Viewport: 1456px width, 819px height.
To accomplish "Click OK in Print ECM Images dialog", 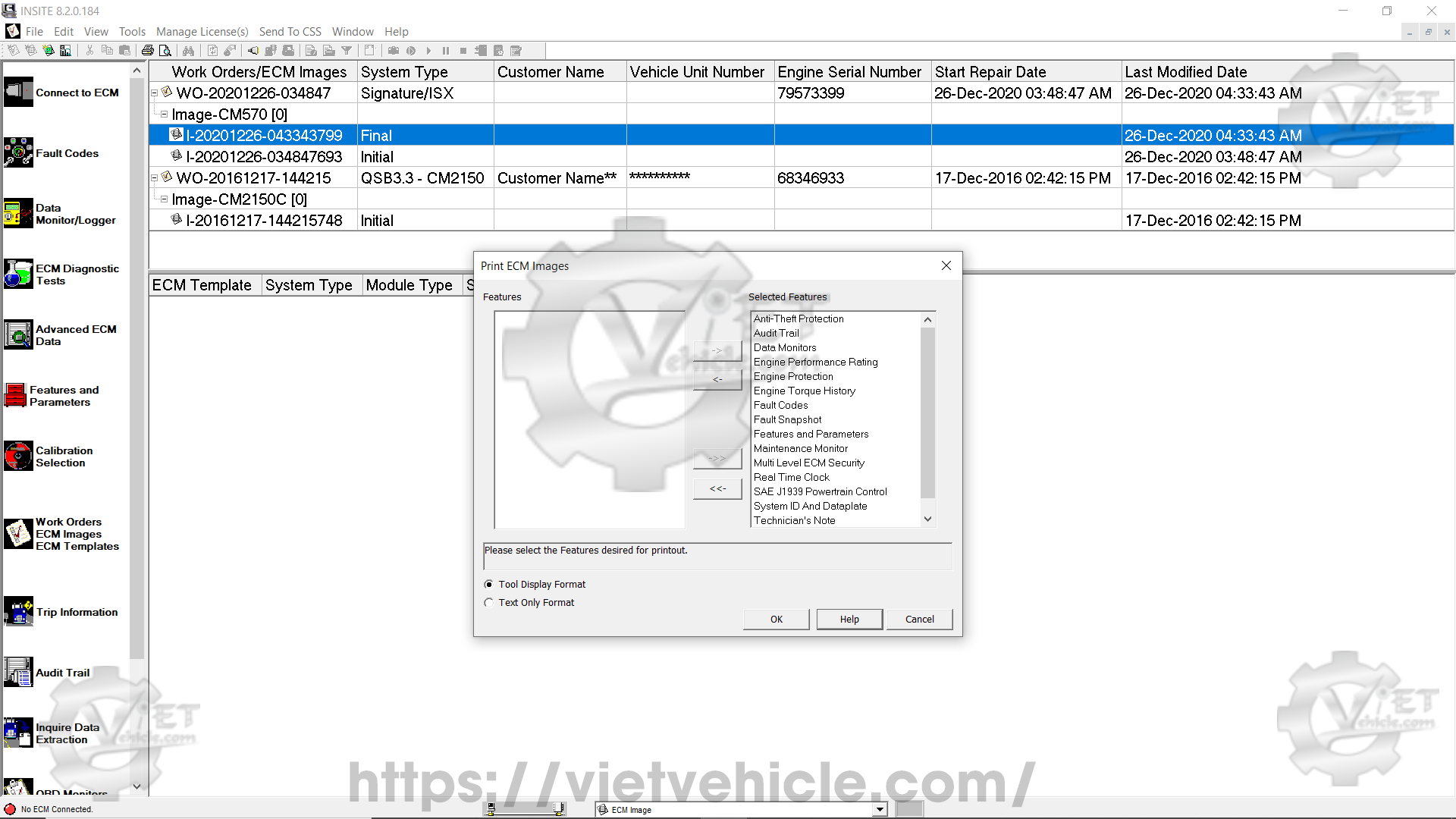I will [777, 620].
